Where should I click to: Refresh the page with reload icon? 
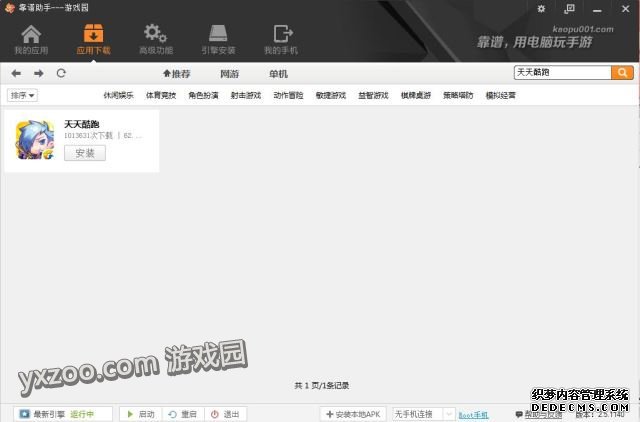(61, 73)
